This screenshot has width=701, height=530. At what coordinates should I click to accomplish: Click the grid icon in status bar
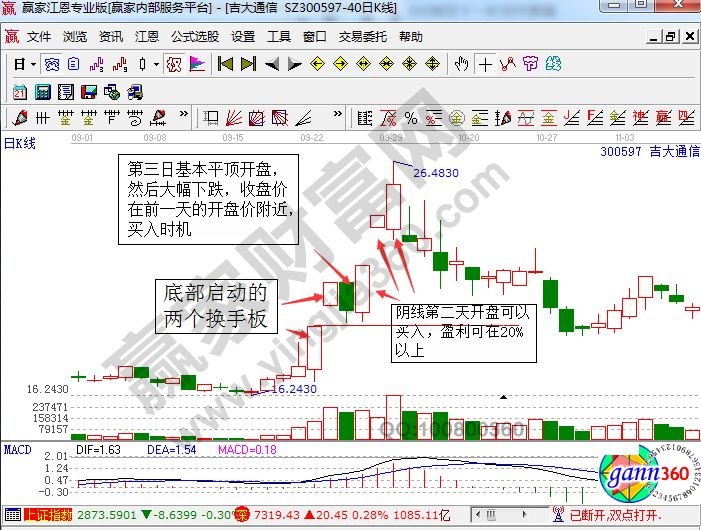click(x=13, y=515)
